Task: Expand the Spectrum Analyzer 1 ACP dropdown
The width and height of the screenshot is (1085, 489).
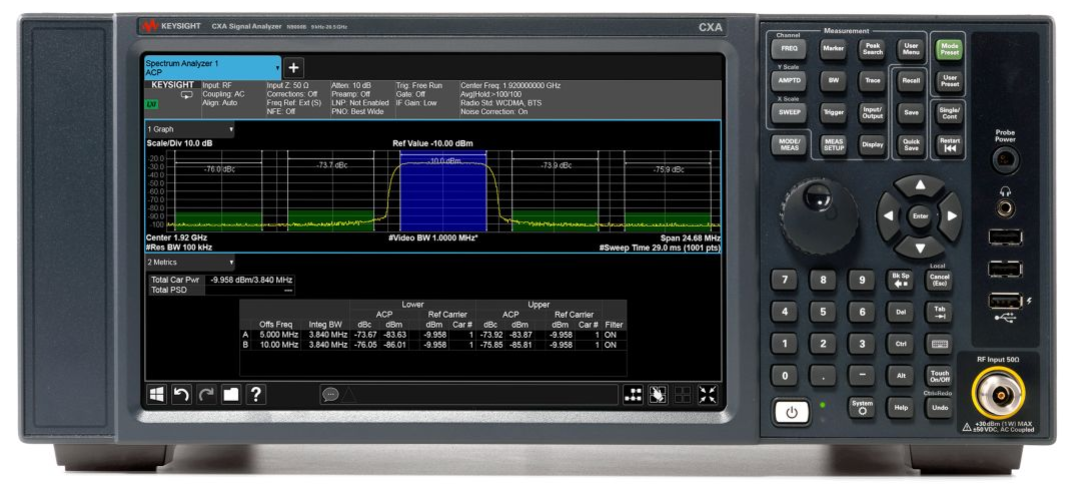Action: tap(277, 67)
